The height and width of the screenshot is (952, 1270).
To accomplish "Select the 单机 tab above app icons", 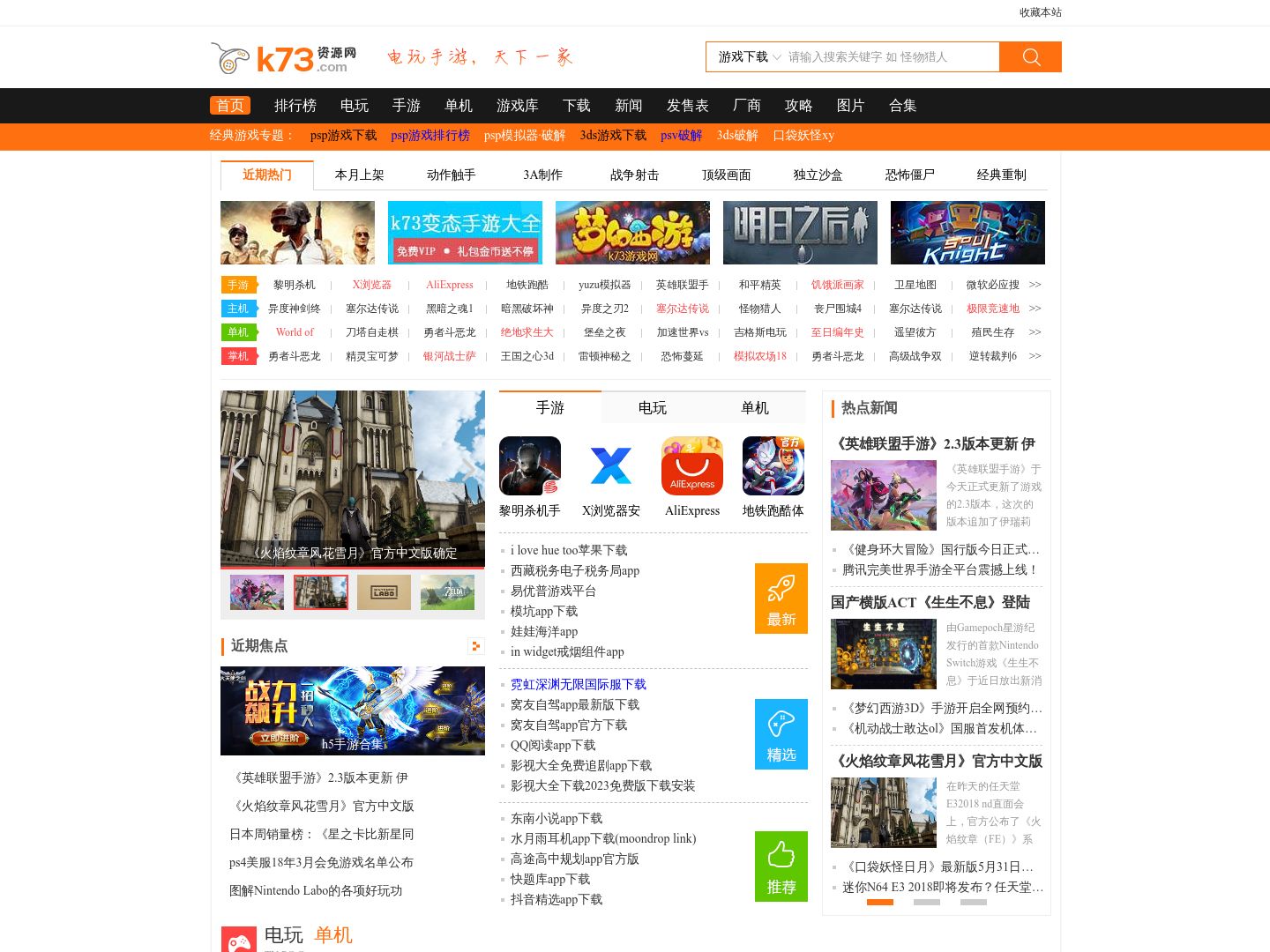I will tap(755, 408).
